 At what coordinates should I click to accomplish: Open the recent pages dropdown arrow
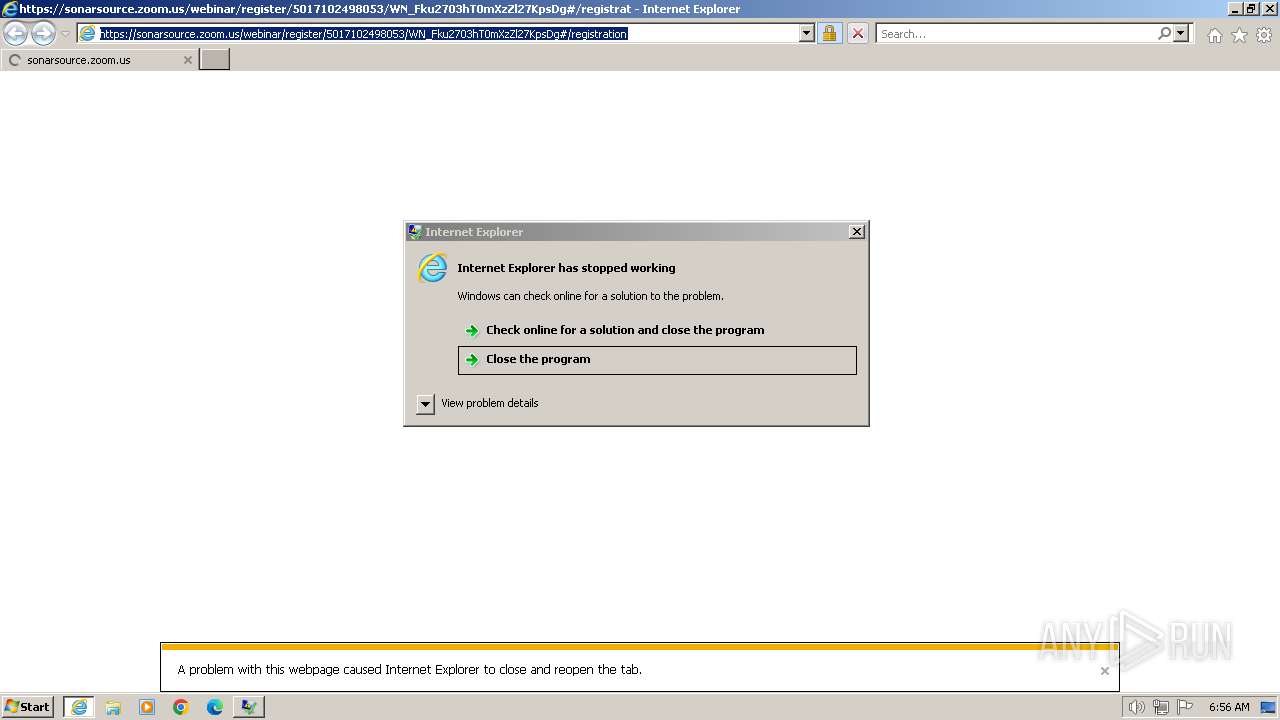tap(66, 34)
